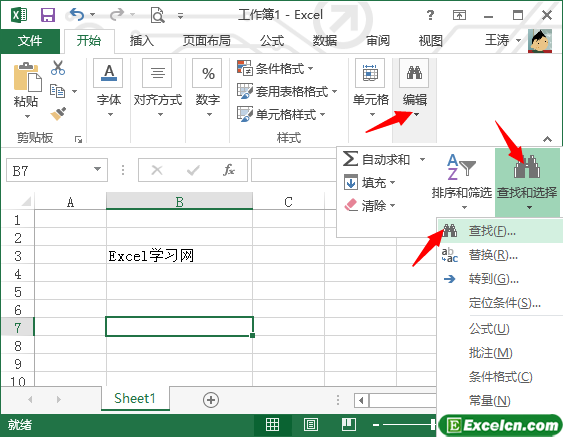Switch to Page Layout view icon
The width and height of the screenshot is (563, 437).
click(x=311, y=424)
